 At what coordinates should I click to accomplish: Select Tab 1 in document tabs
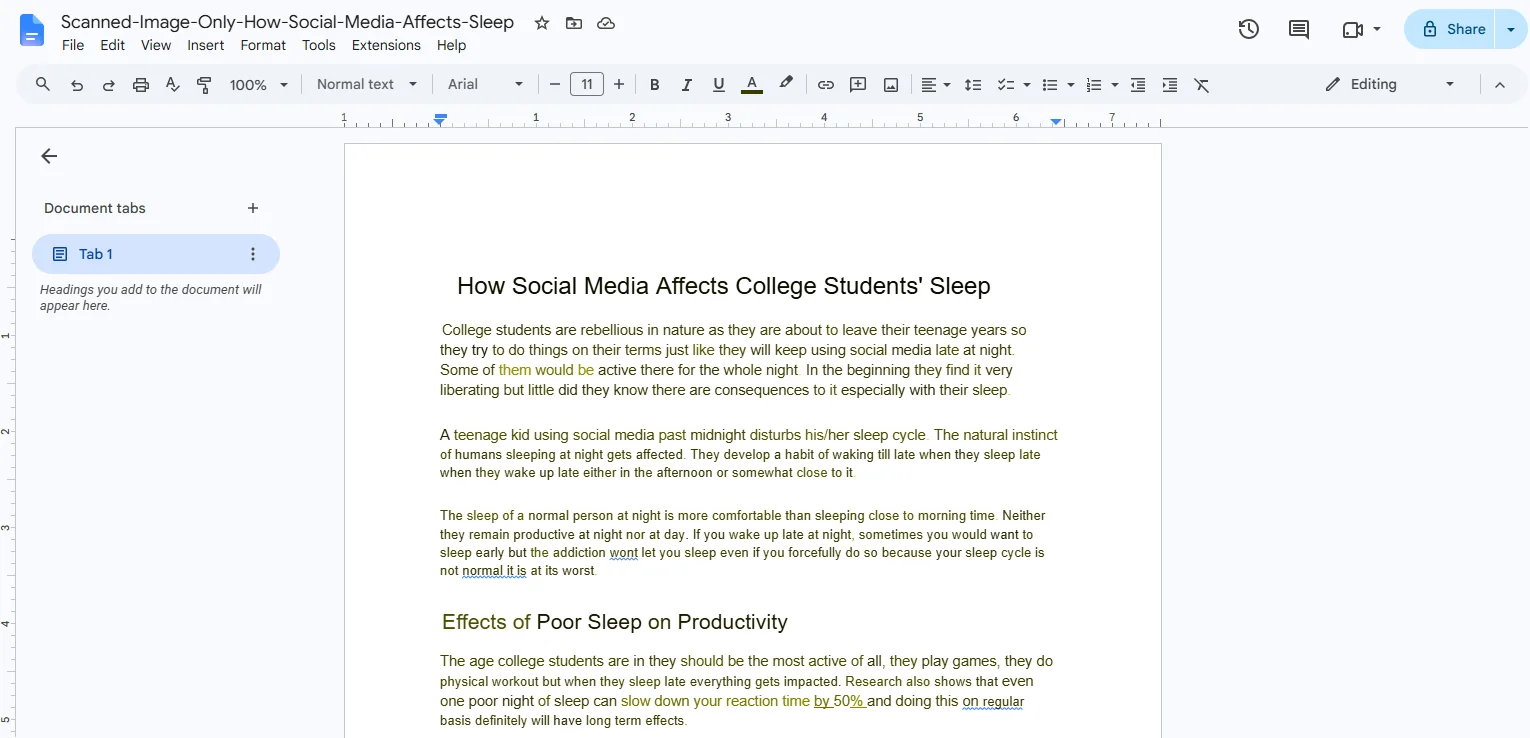click(156, 254)
